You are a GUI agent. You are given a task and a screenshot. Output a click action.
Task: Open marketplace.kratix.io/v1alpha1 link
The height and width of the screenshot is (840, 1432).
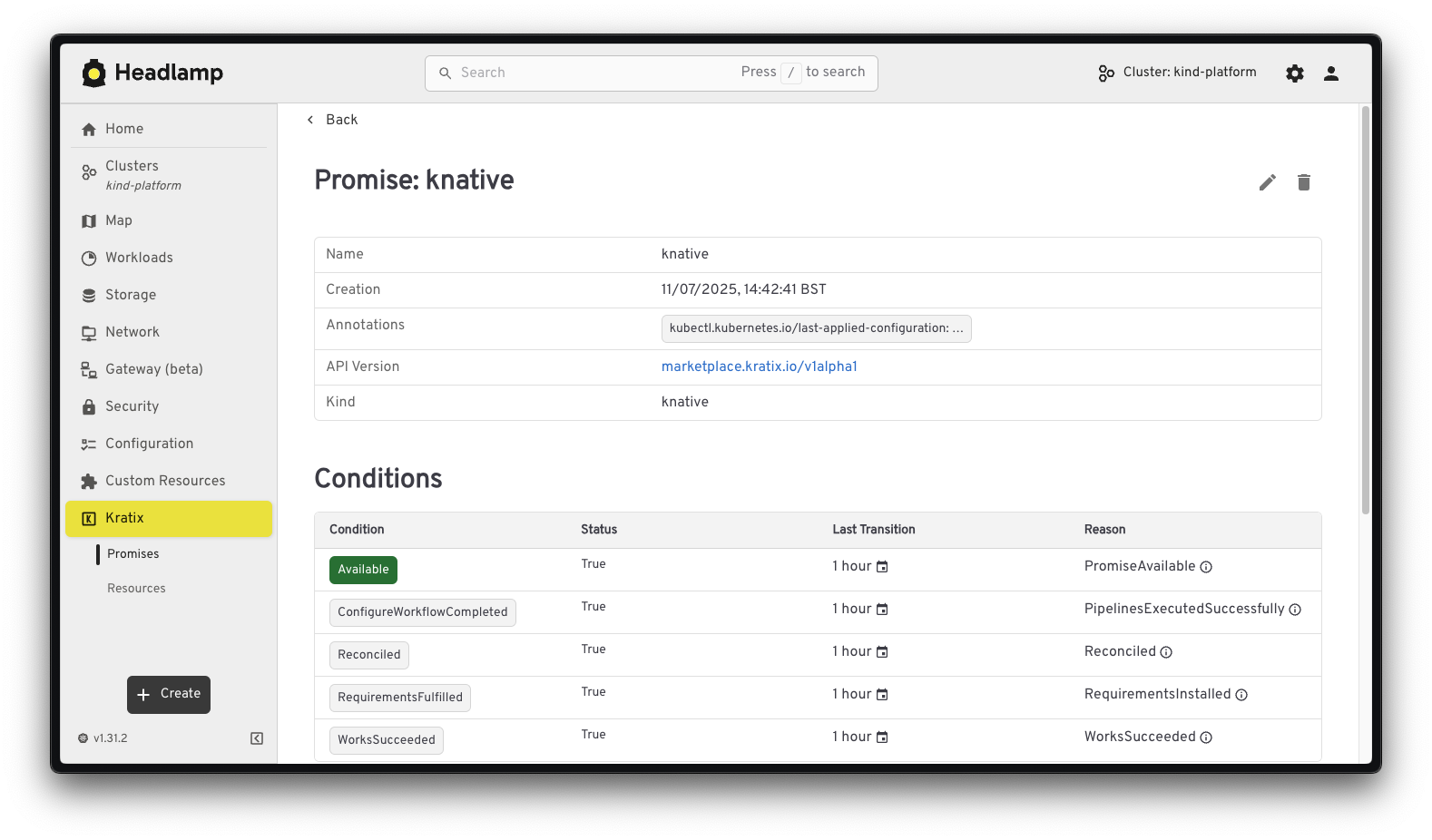tap(760, 366)
